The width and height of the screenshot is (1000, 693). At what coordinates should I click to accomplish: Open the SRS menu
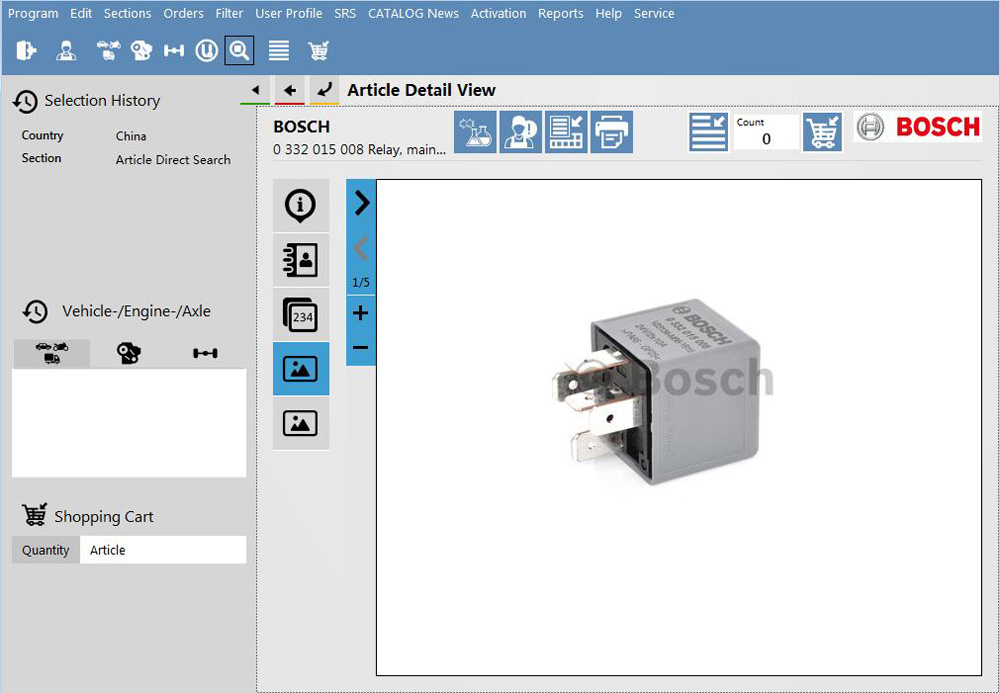tap(345, 13)
